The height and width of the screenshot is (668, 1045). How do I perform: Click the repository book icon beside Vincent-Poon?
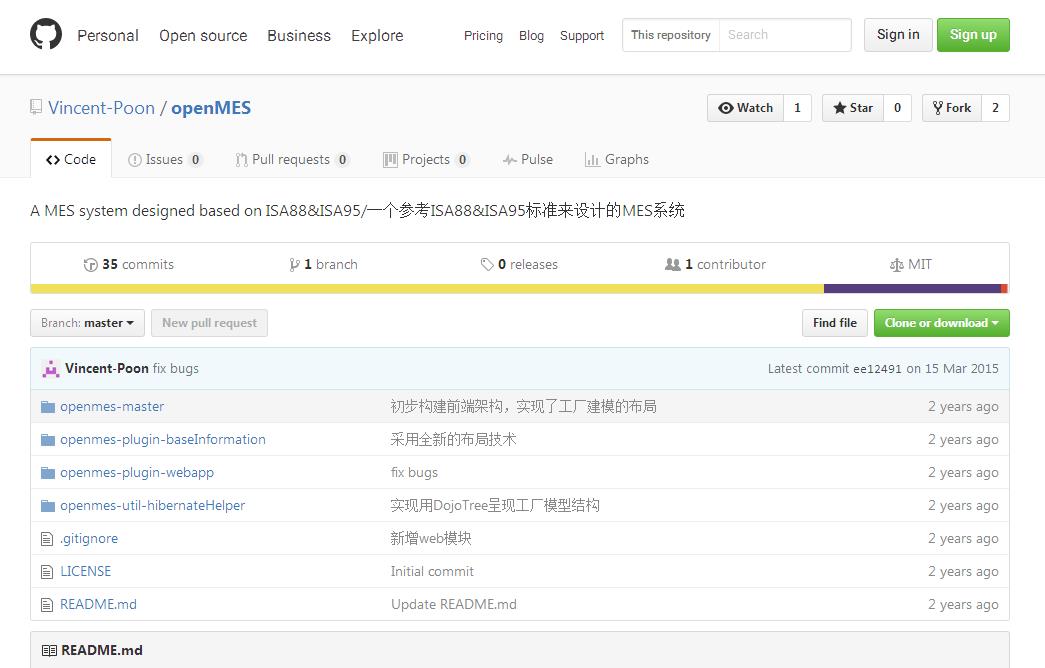coord(36,107)
